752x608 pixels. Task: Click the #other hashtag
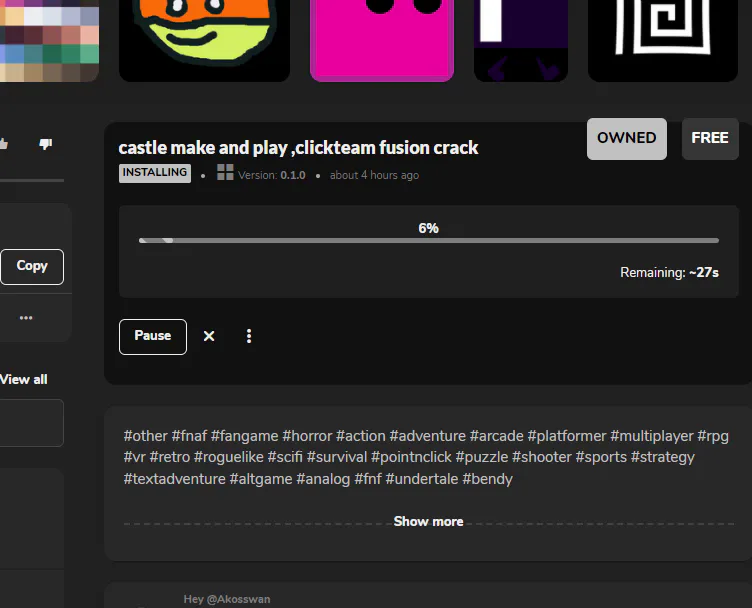146,436
